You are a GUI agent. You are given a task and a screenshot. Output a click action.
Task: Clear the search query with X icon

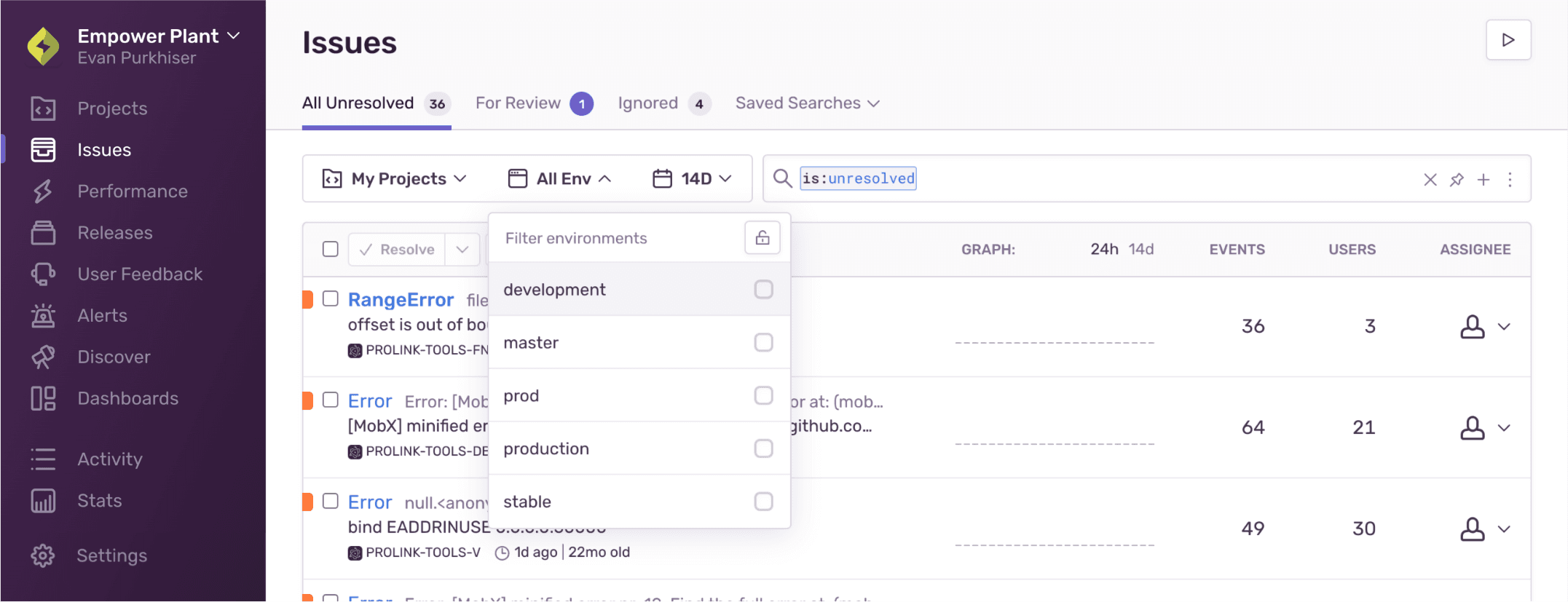(1430, 179)
